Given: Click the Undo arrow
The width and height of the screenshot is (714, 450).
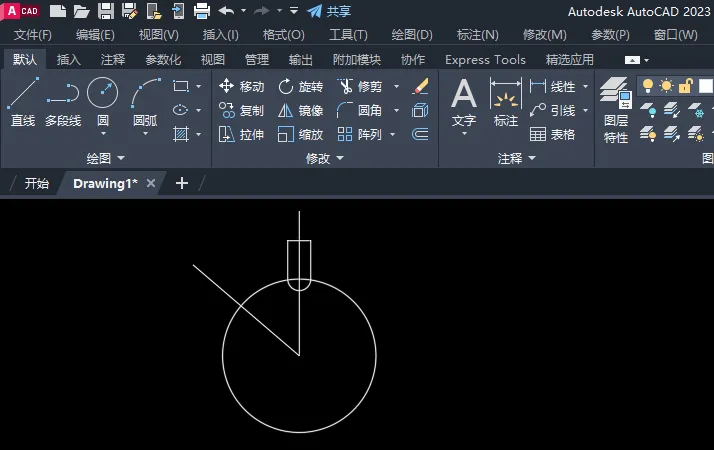Looking at the screenshot, I should coord(226,11).
